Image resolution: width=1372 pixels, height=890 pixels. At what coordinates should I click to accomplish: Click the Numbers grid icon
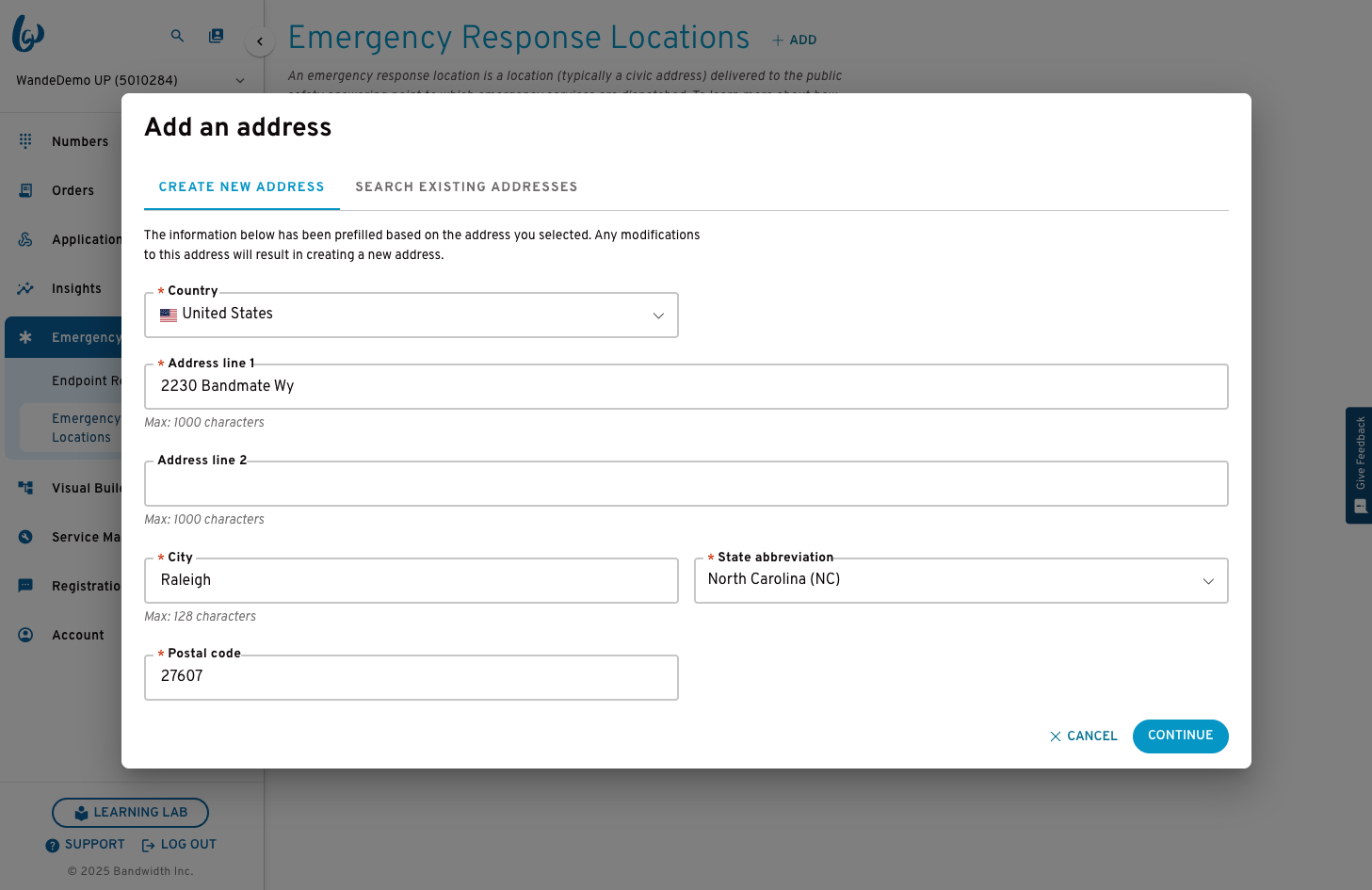(25, 141)
